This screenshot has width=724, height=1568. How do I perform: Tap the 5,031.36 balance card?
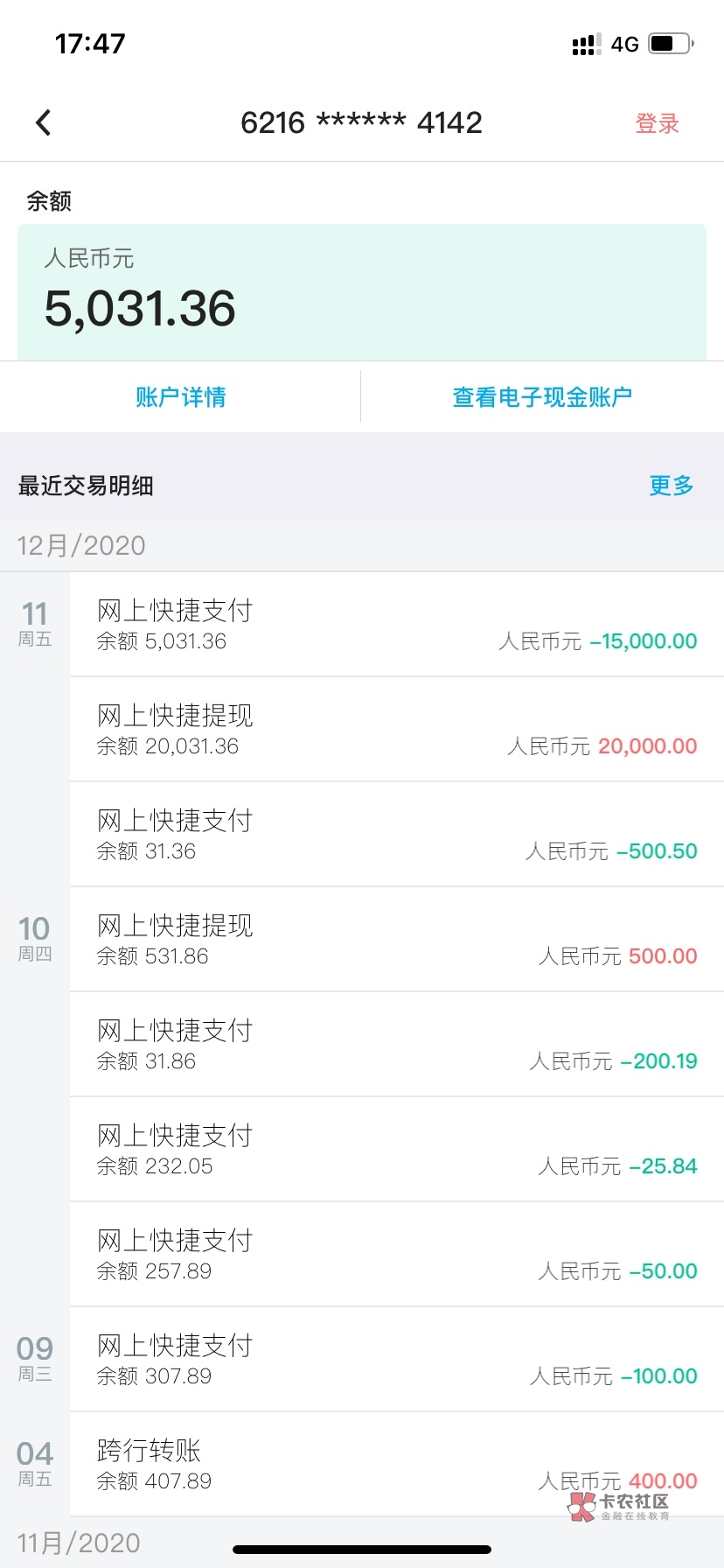[x=362, y=292]
